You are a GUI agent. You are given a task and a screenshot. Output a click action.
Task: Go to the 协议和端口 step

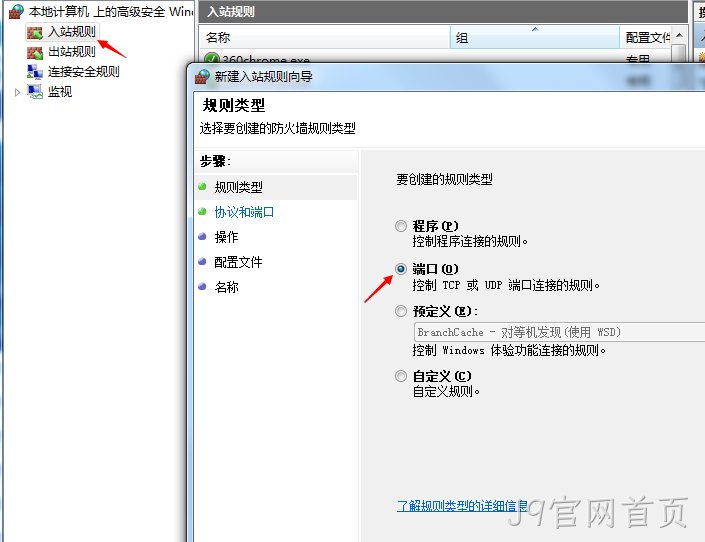244,212
